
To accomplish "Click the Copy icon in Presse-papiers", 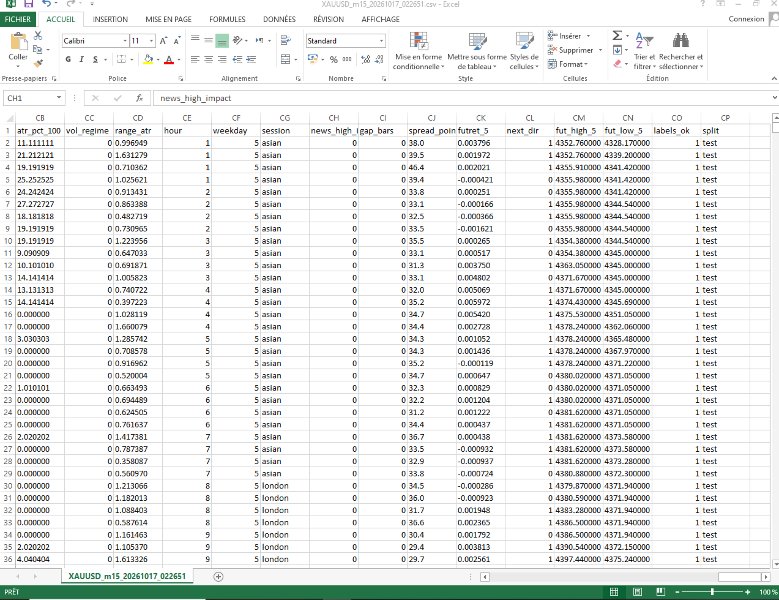I will pos(37,49).
